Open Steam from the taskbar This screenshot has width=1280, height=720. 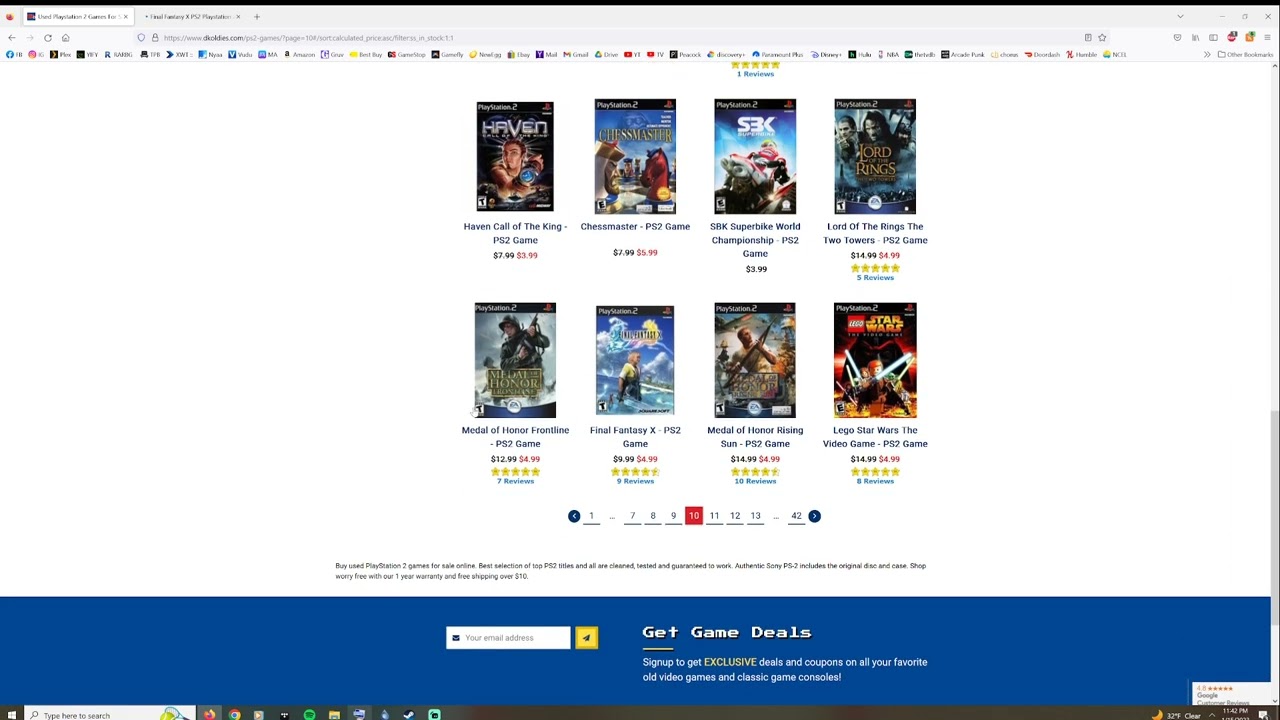pos(409,715)
